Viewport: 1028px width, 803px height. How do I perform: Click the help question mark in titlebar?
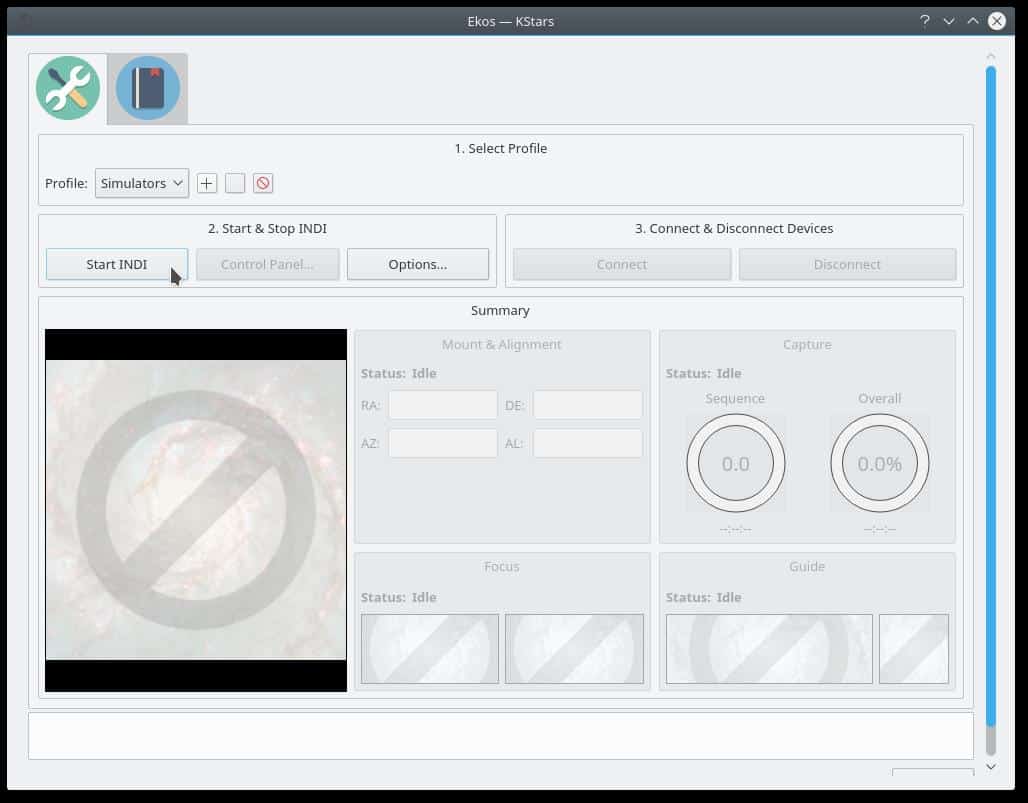[924, 21]
